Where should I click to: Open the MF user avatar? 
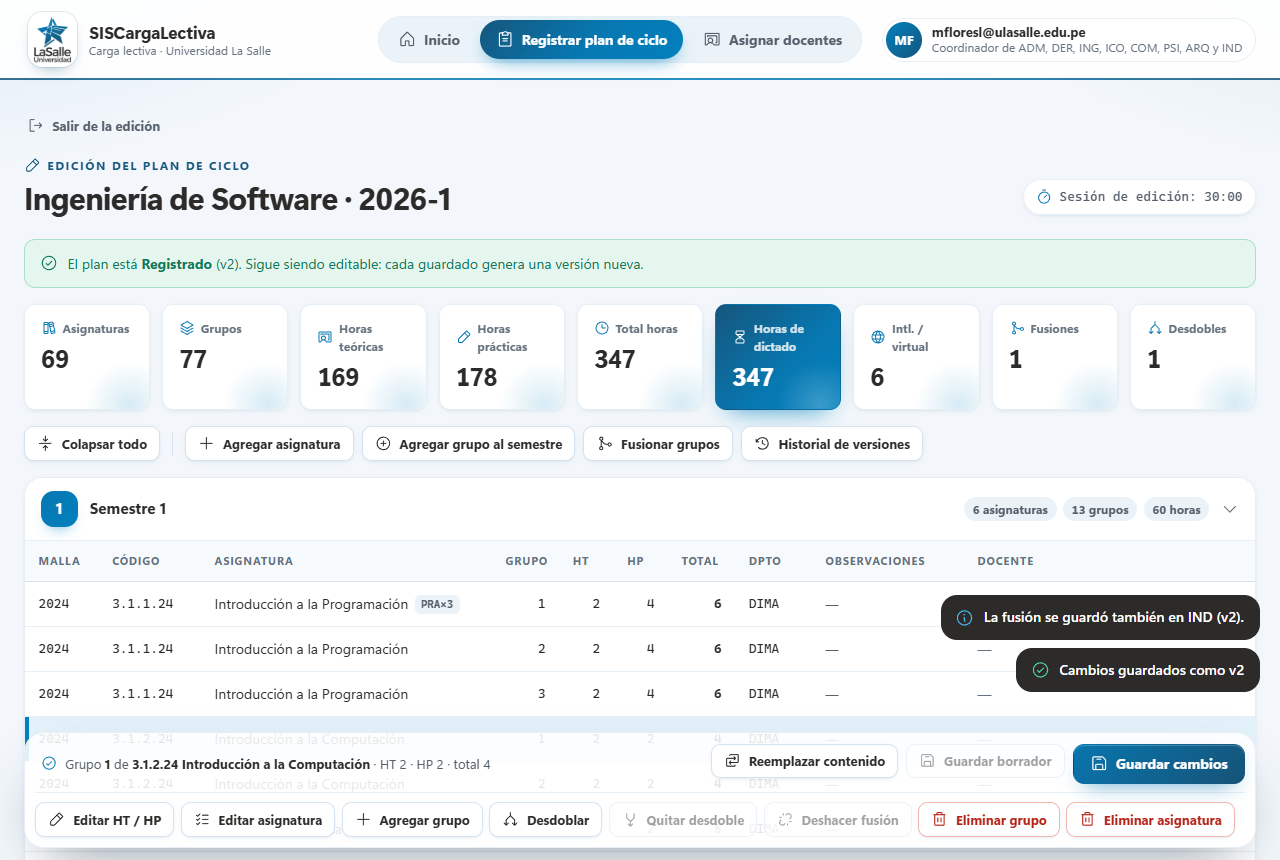(904, 40)
